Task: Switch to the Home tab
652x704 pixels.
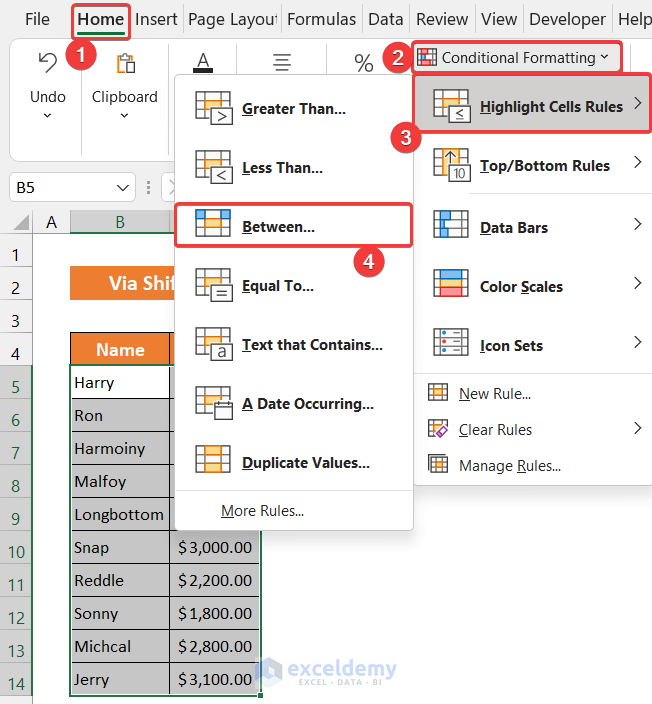Action: [101, 19]
